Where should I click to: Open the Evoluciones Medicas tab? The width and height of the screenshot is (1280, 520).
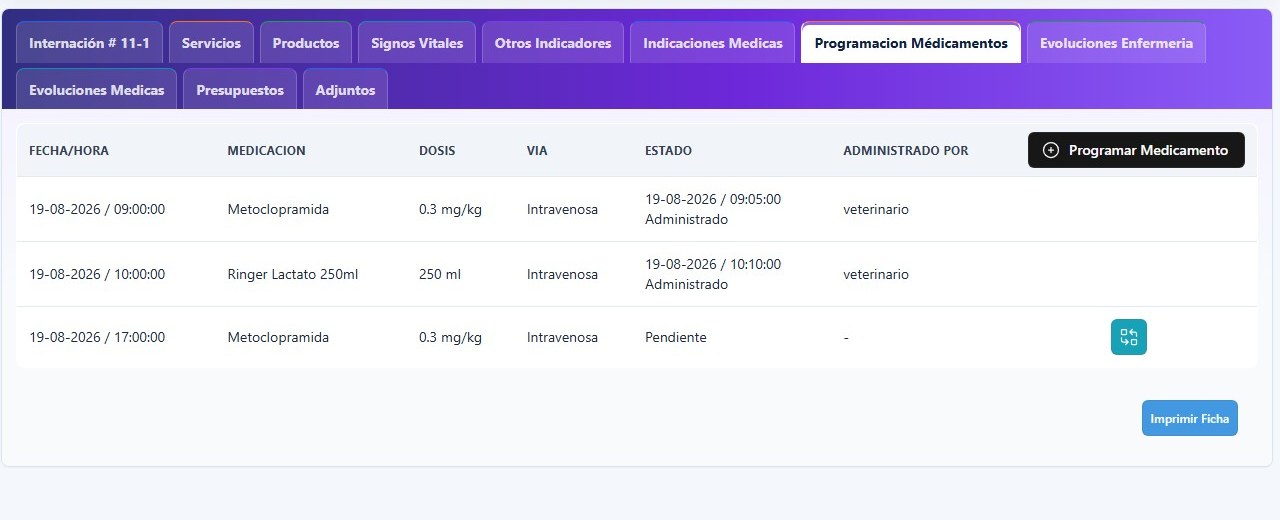[97, 89]
